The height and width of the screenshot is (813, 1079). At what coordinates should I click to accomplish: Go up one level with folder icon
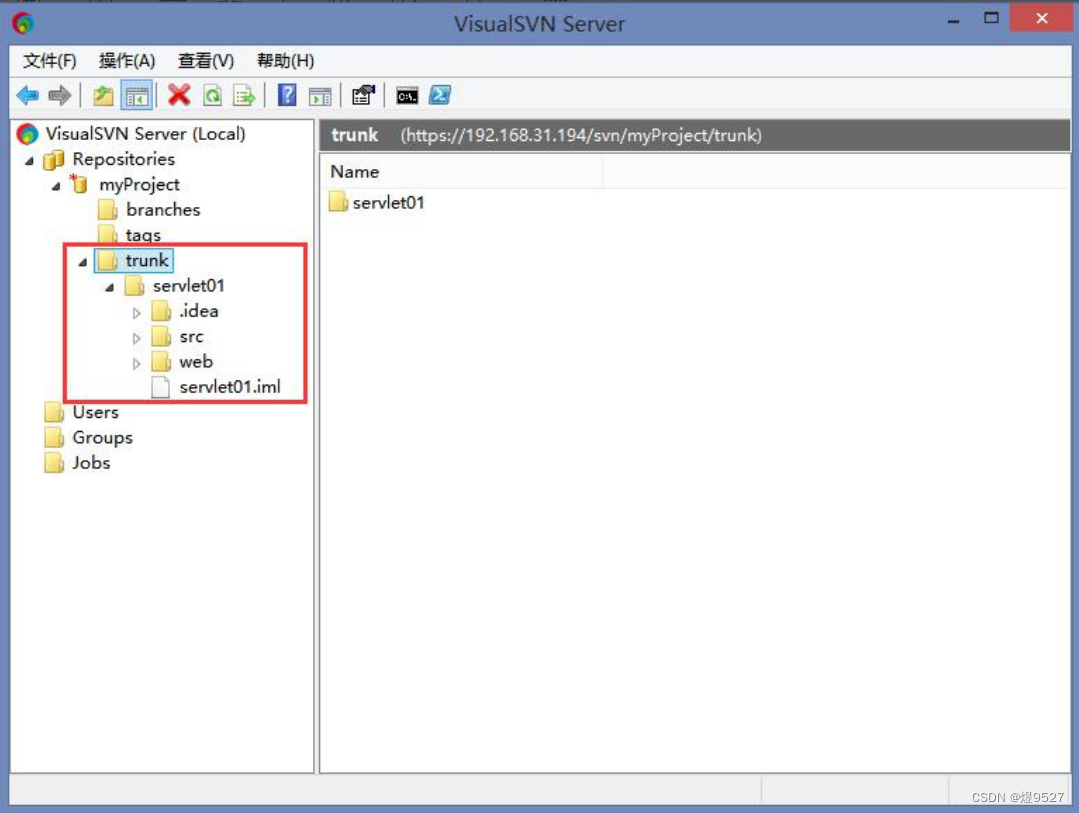point(103,95)
